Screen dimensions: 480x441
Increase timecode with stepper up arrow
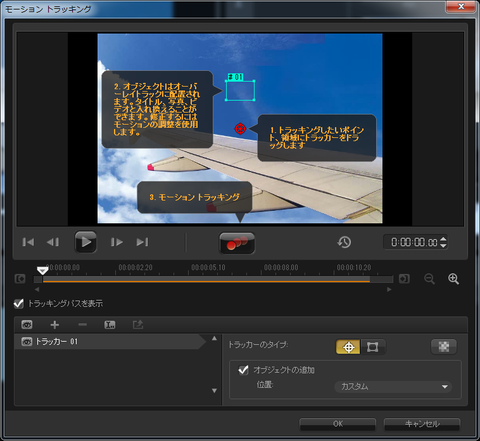tap(443, 239)
